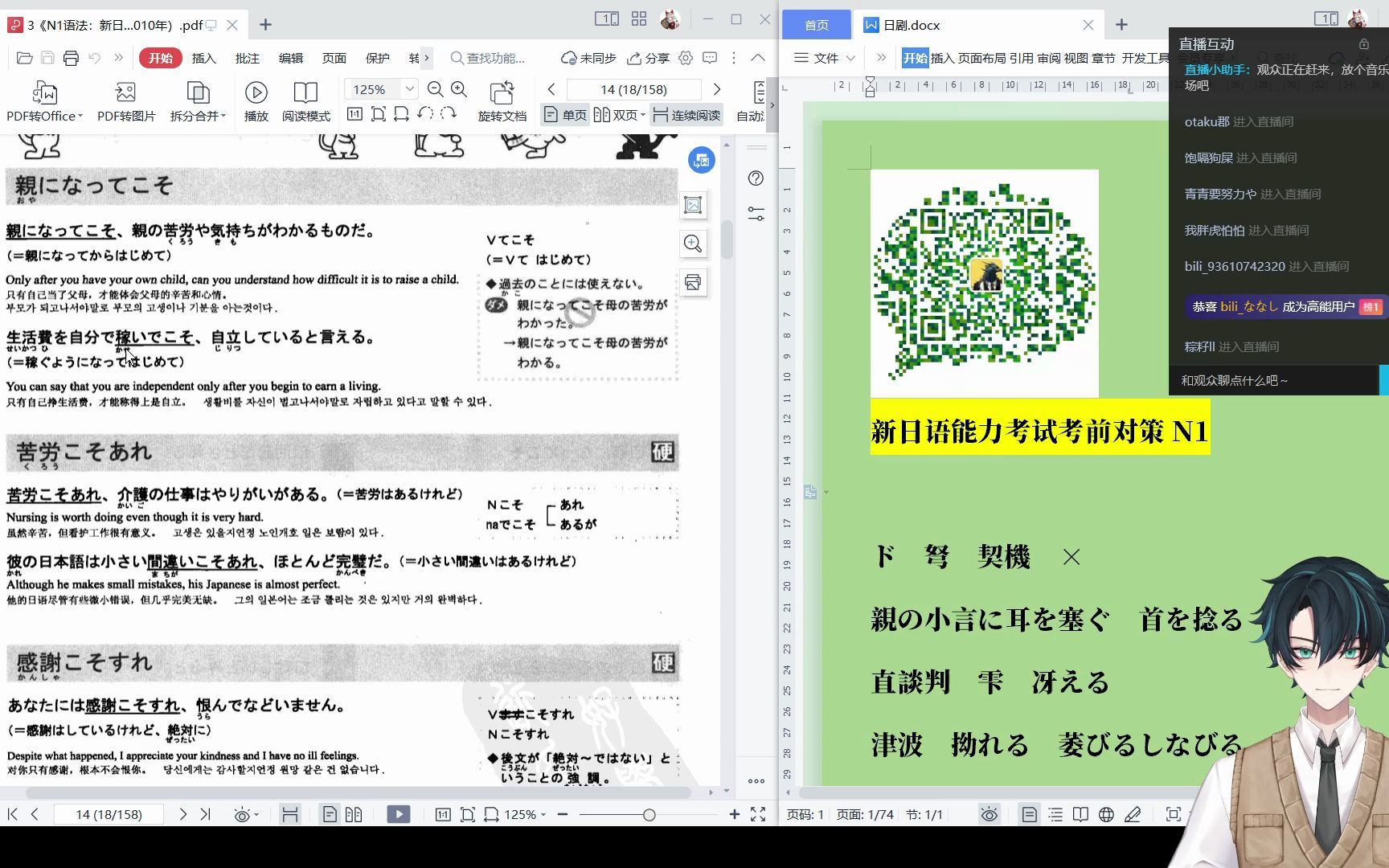Image resolution: width=1389 pixels, height=868 pixels.
Task: Open the feedback comment icon
Action: tap(710, 58)
